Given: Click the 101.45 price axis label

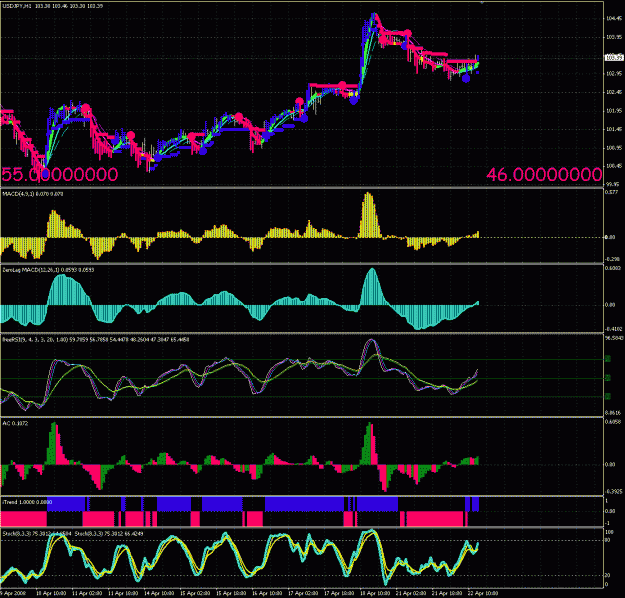Looking at the screenshot, I should pyautogui.click(x=614, y=129).
